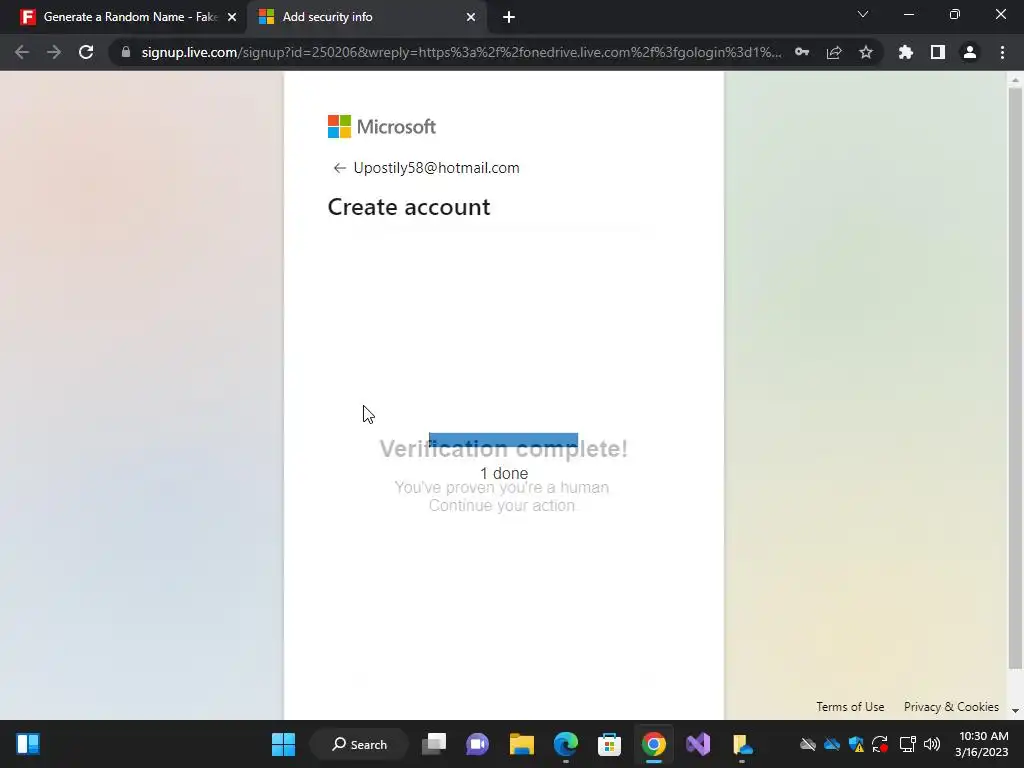Switch to Generate a Random Name tab
This screenshot has height=768, width=1024.
[x=124, y=17]
